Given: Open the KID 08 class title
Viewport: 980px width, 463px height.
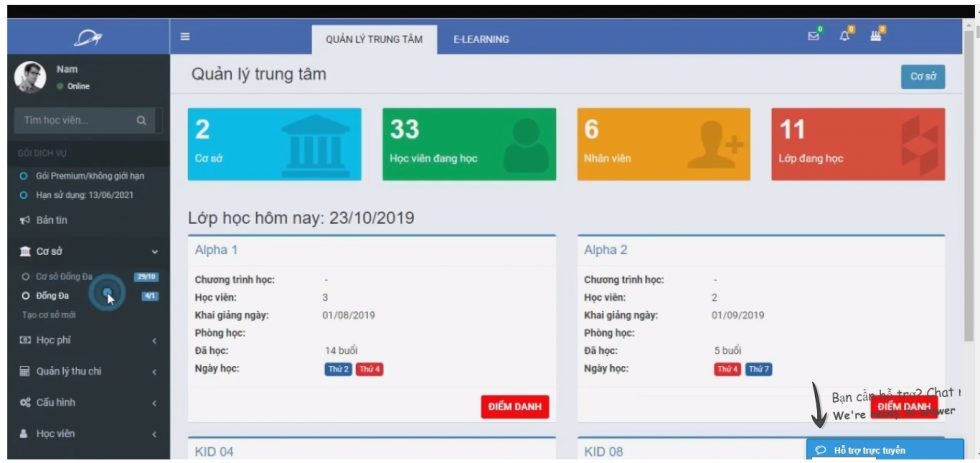Looking at the screenshot, I should click(604, 451).
